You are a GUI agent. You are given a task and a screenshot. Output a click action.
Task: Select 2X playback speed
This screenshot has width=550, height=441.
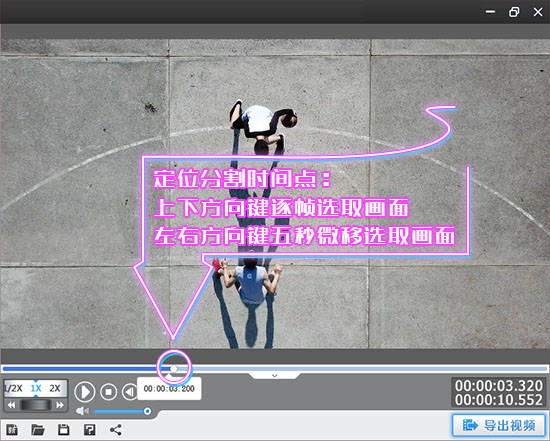[55, 388]
